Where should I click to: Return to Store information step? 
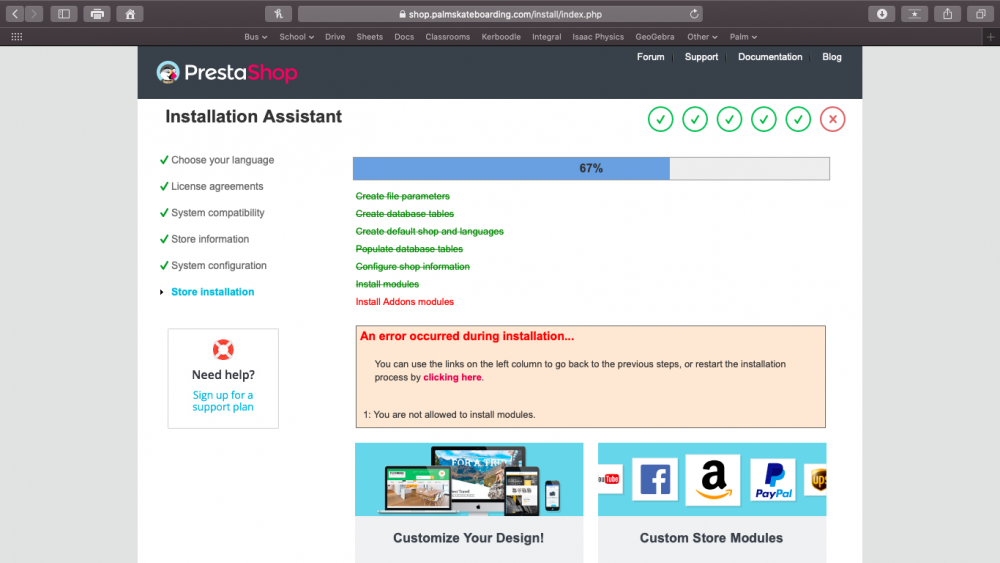pos(210,239)
